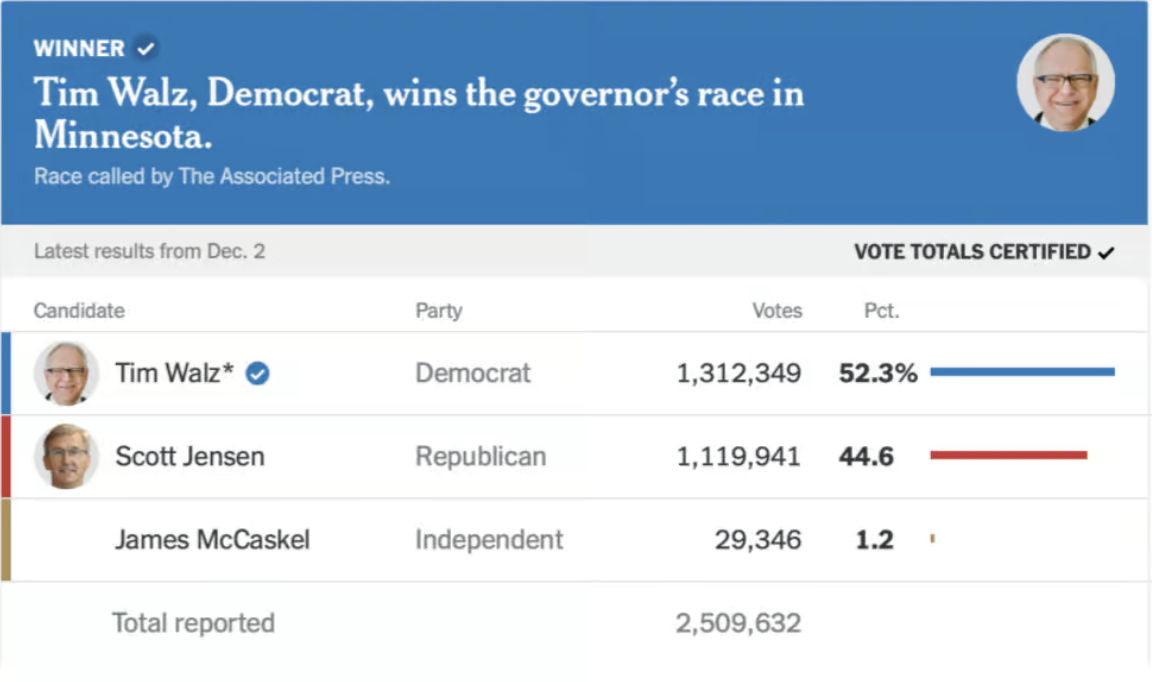1152x682 pixels.
Task: Click the 'Latest results from Dec. 2' text
Action: point(149,252)
